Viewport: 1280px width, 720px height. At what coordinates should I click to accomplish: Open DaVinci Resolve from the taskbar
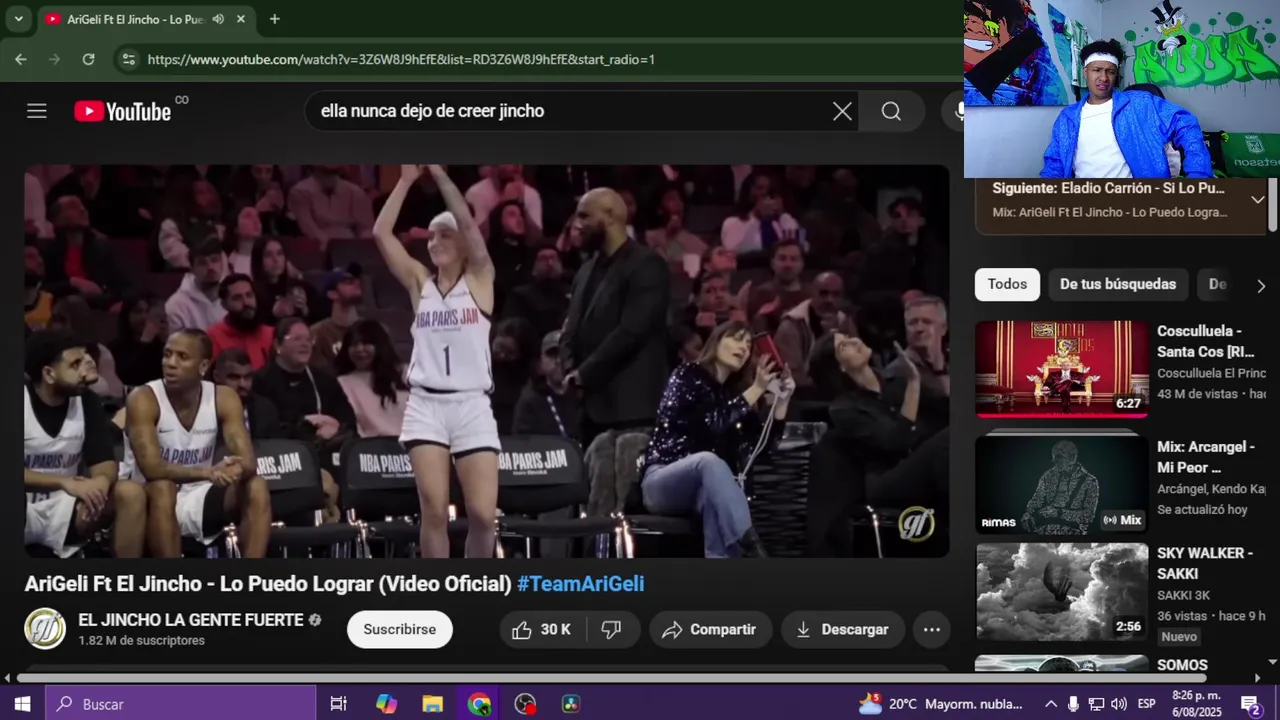(571, 704)
